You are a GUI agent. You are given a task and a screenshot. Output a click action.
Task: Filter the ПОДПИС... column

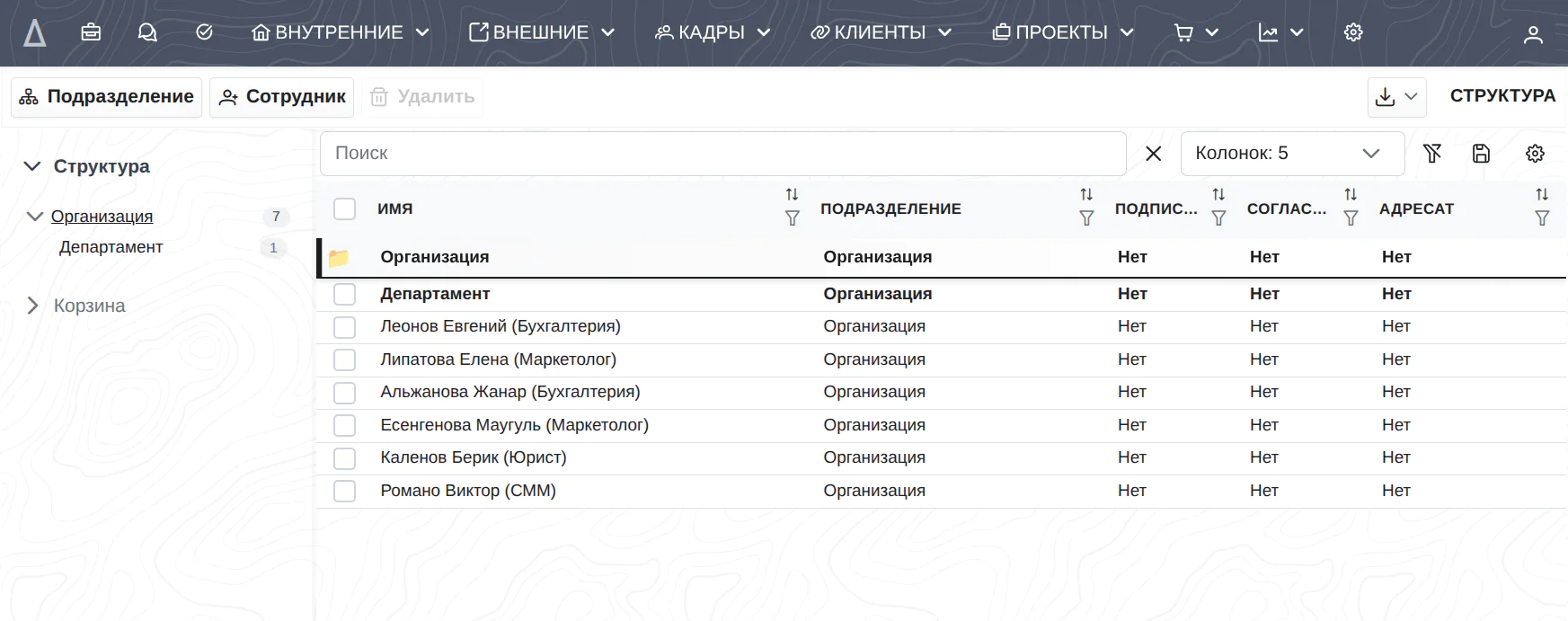1218,218
